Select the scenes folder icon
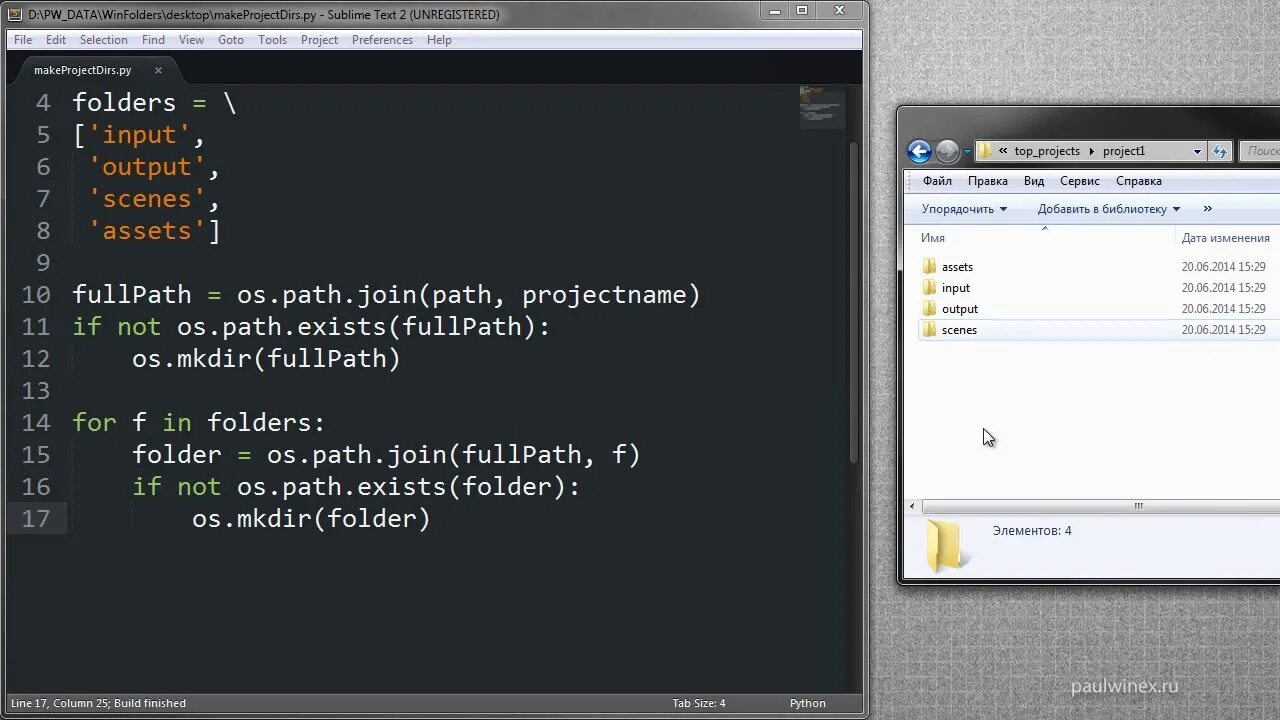Image resolution: width=1280 pixels, height=720 pixels. (x=929, y=330)
